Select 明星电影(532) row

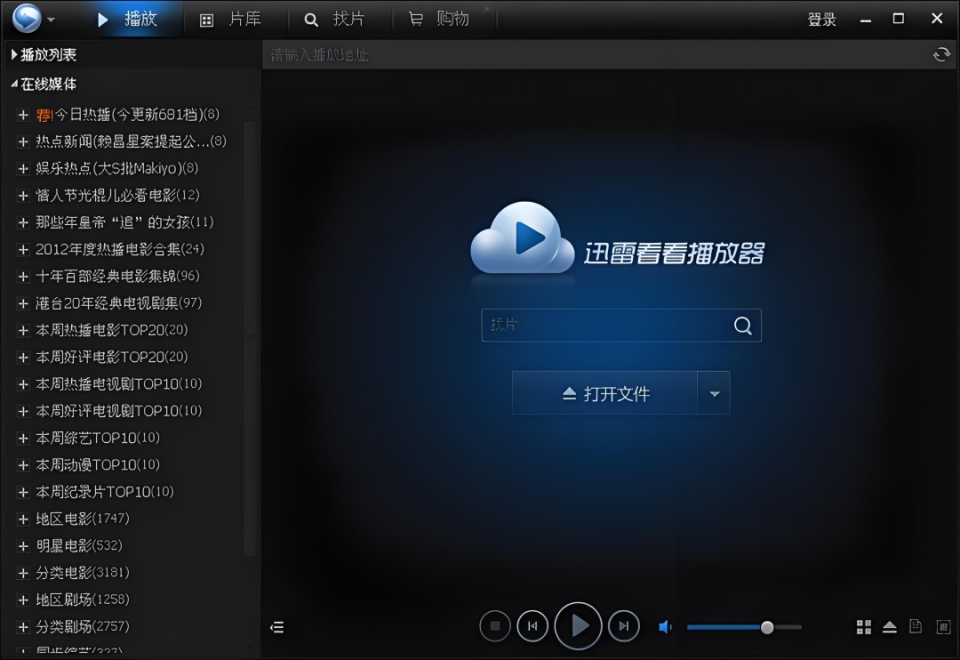79,546
